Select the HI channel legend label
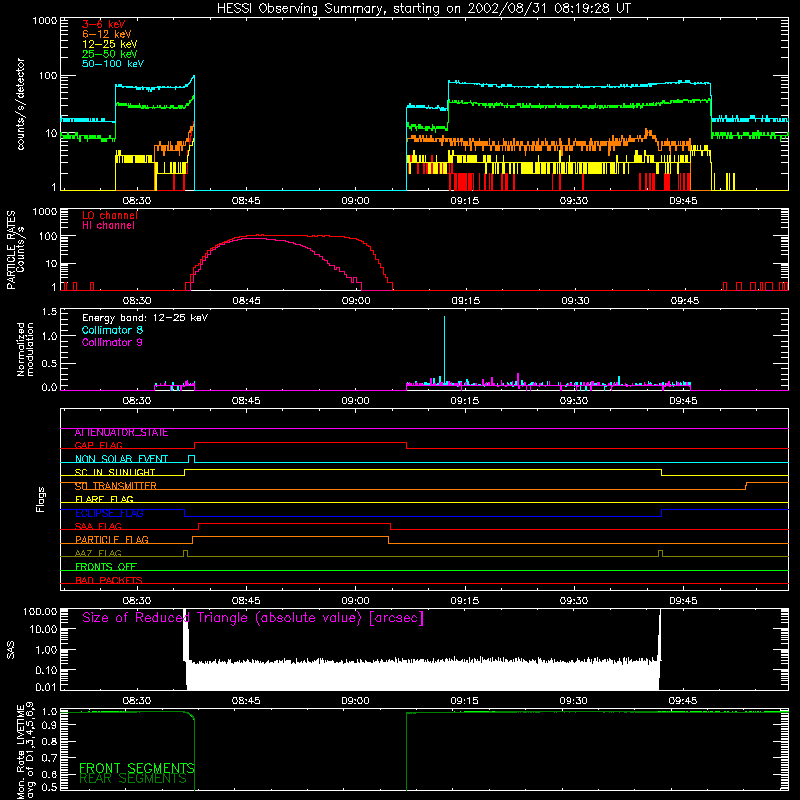800x800 pixels. coord(108,226)
